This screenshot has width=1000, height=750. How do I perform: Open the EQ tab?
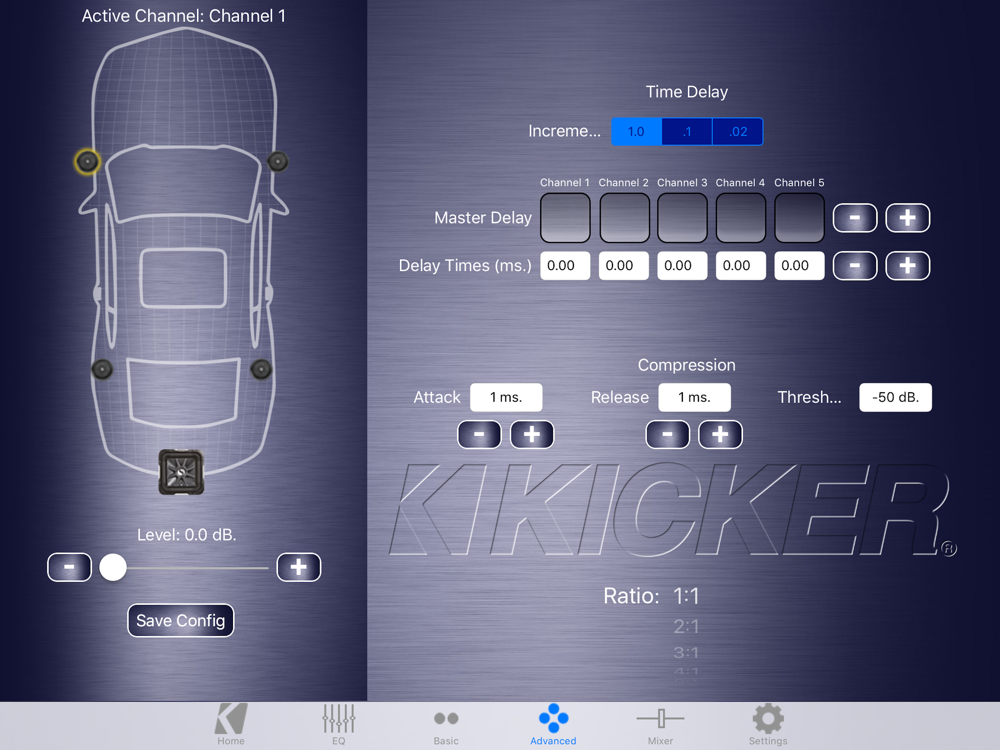pyautogui.click(x=339, y=725)
